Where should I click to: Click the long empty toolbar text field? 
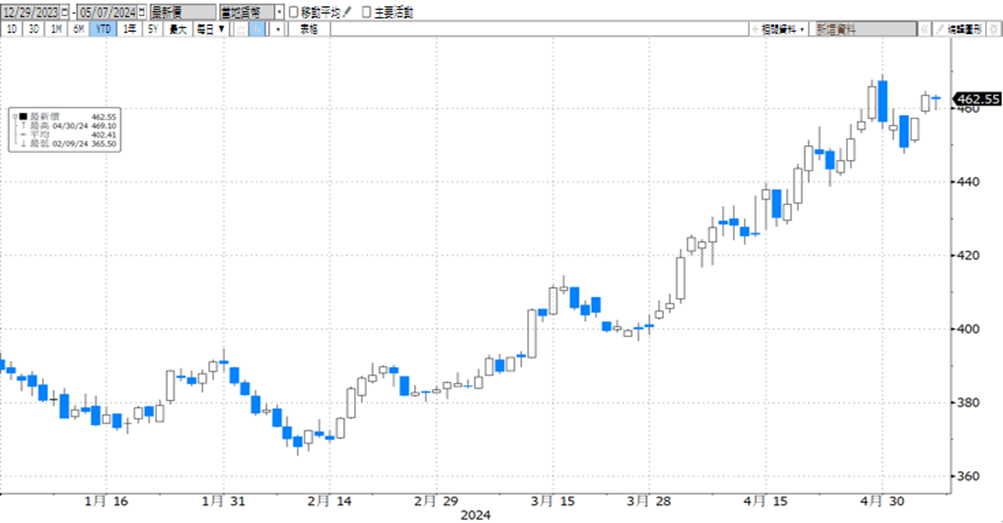click(x=539, y=29)
